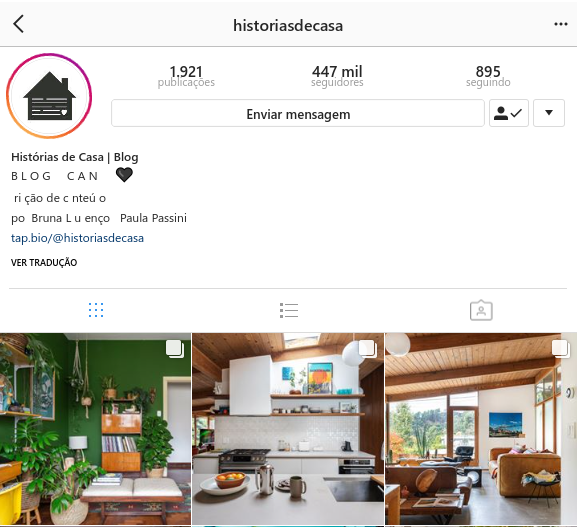Switch to list view tab
The width and height of the screenshot is (577, 527).
pyautogui.click(x=289, y=310)
